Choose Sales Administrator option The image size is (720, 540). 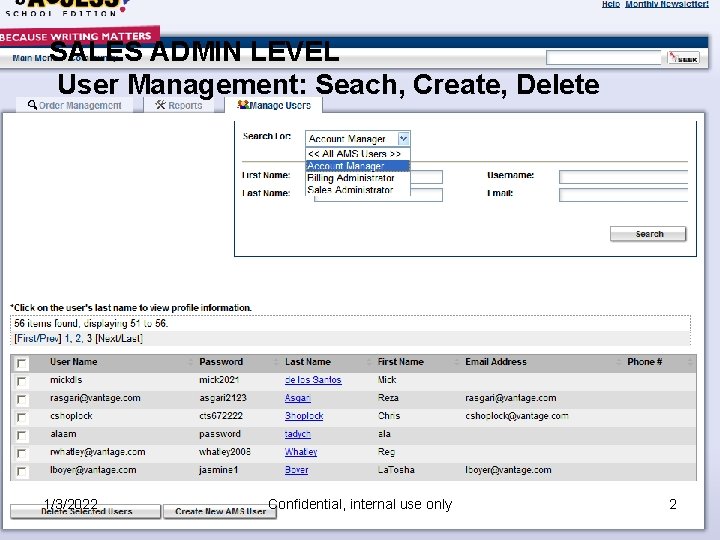[358, 190]
